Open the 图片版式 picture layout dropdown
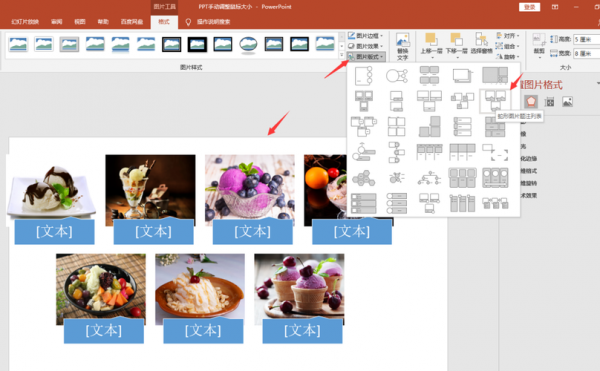This screenshot has height=371, width=600. [366, 57]
